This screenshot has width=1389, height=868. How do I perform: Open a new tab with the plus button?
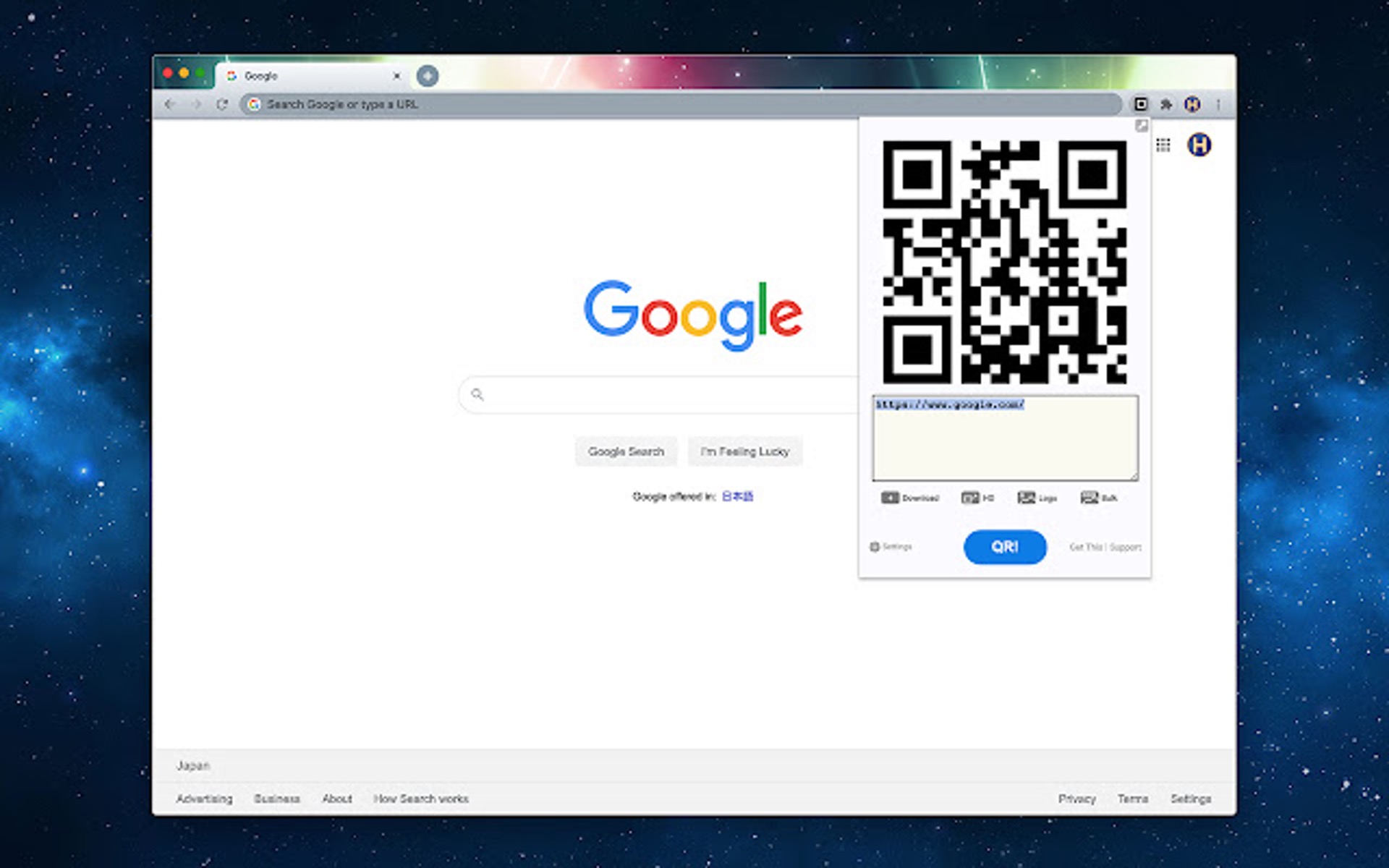coord(426,76)
